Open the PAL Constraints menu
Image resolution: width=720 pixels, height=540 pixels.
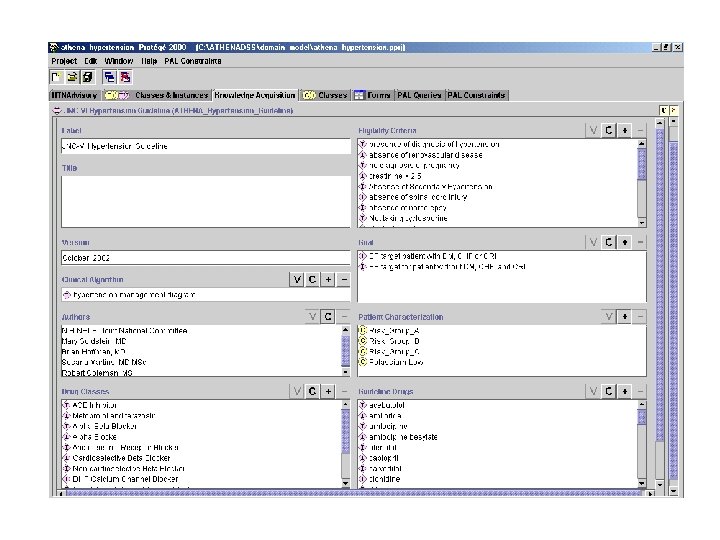coord(193,61)
